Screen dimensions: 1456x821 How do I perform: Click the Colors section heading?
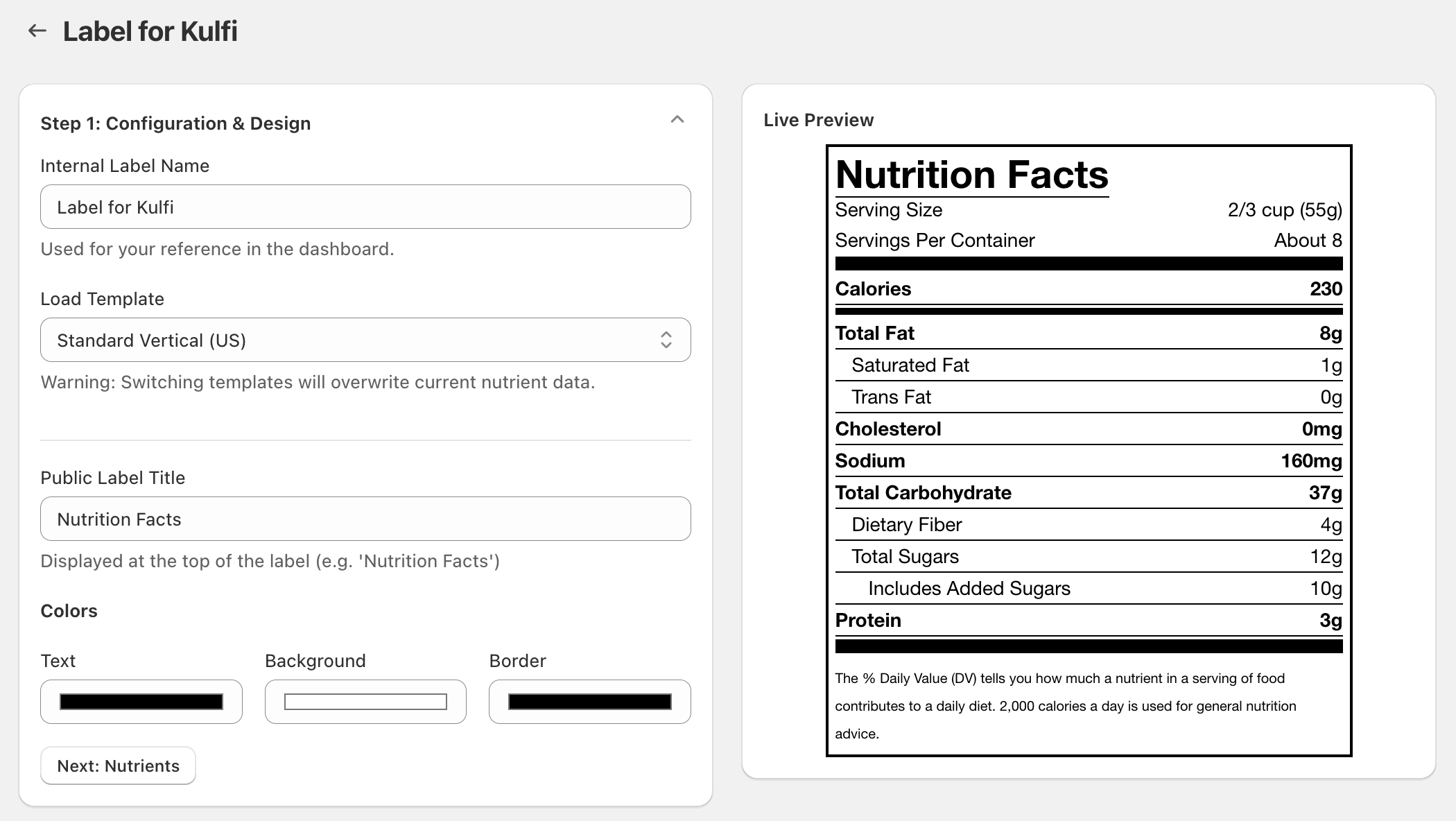(69, 611)
